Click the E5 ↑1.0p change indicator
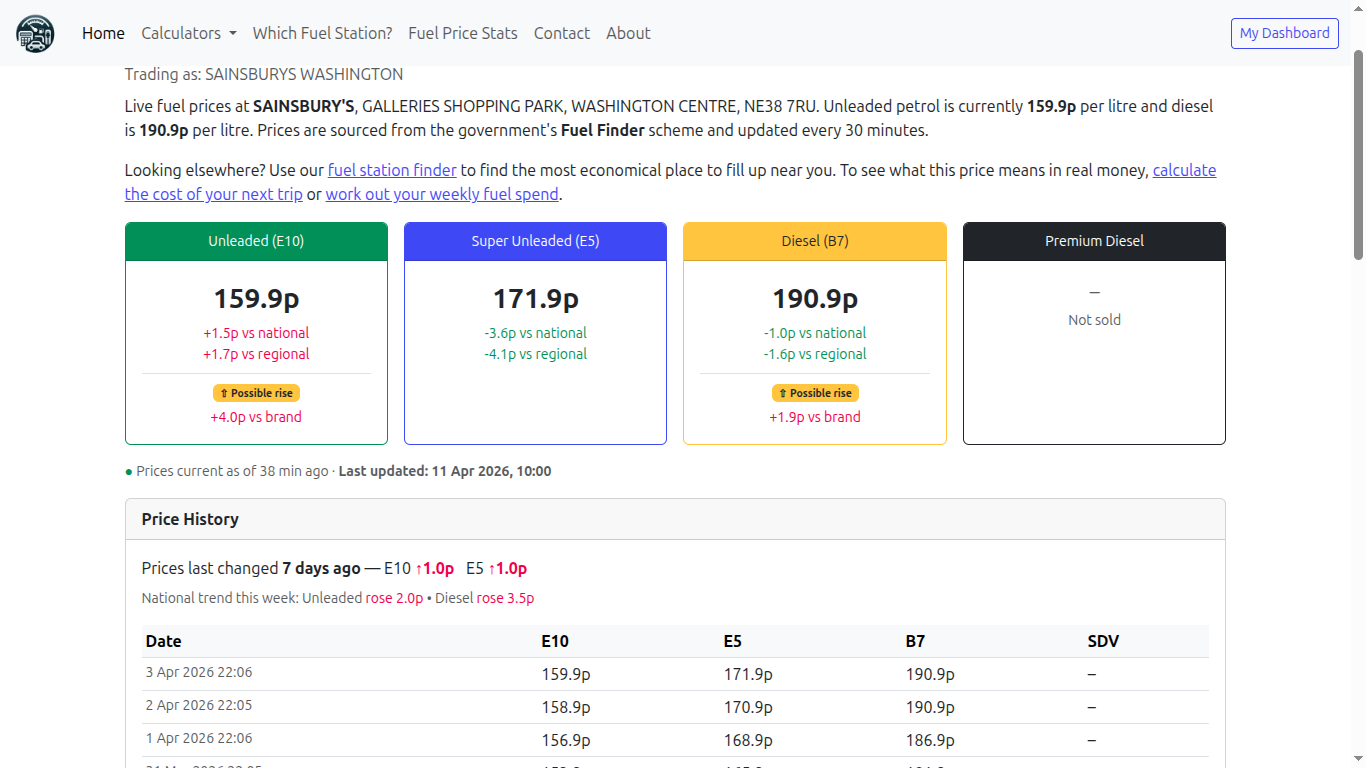Image resolution: width=1366 pixels, height=768 pixels. pos(496,568)
